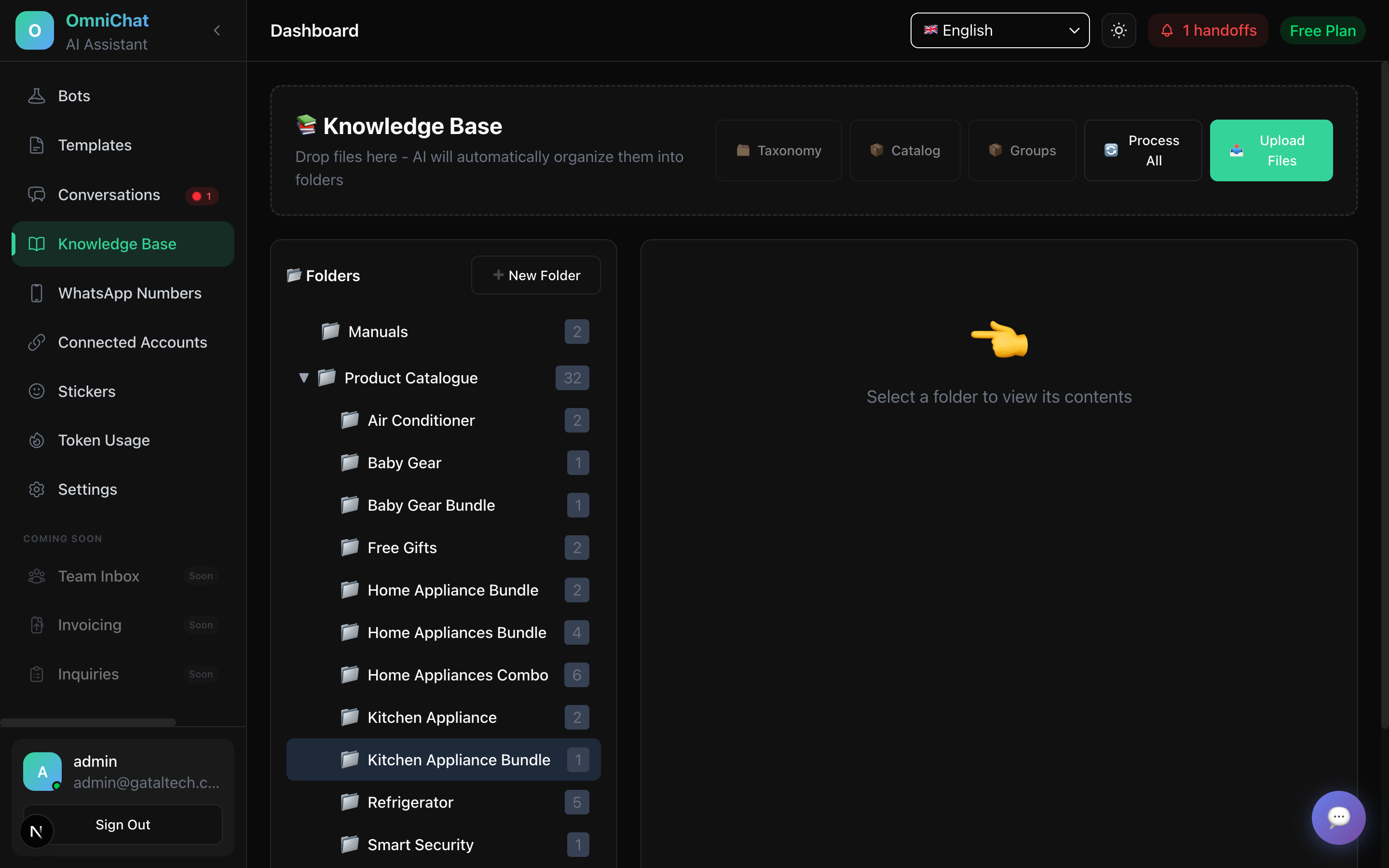Open the floating chat bubble widget
The width and height of the screenshot is (1389, 868).
click(x=1338, y=817)
